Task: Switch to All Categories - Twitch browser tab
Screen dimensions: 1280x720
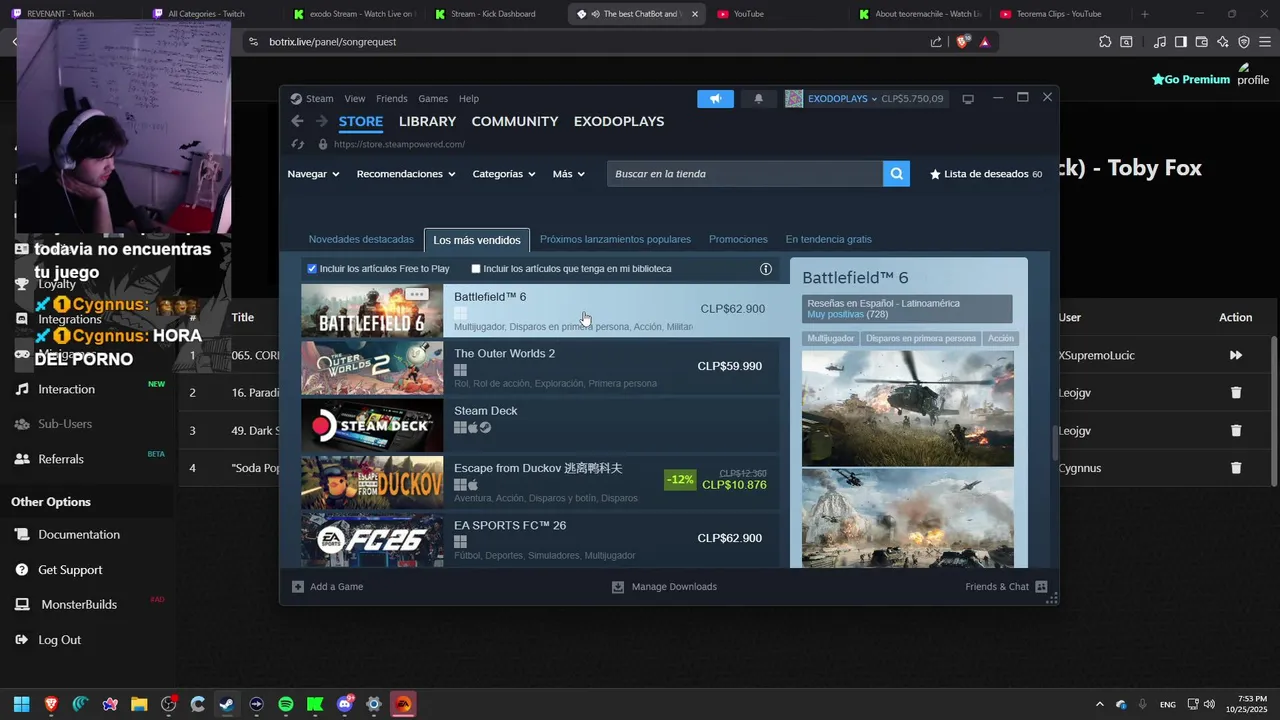Action: tap(206, 14)
